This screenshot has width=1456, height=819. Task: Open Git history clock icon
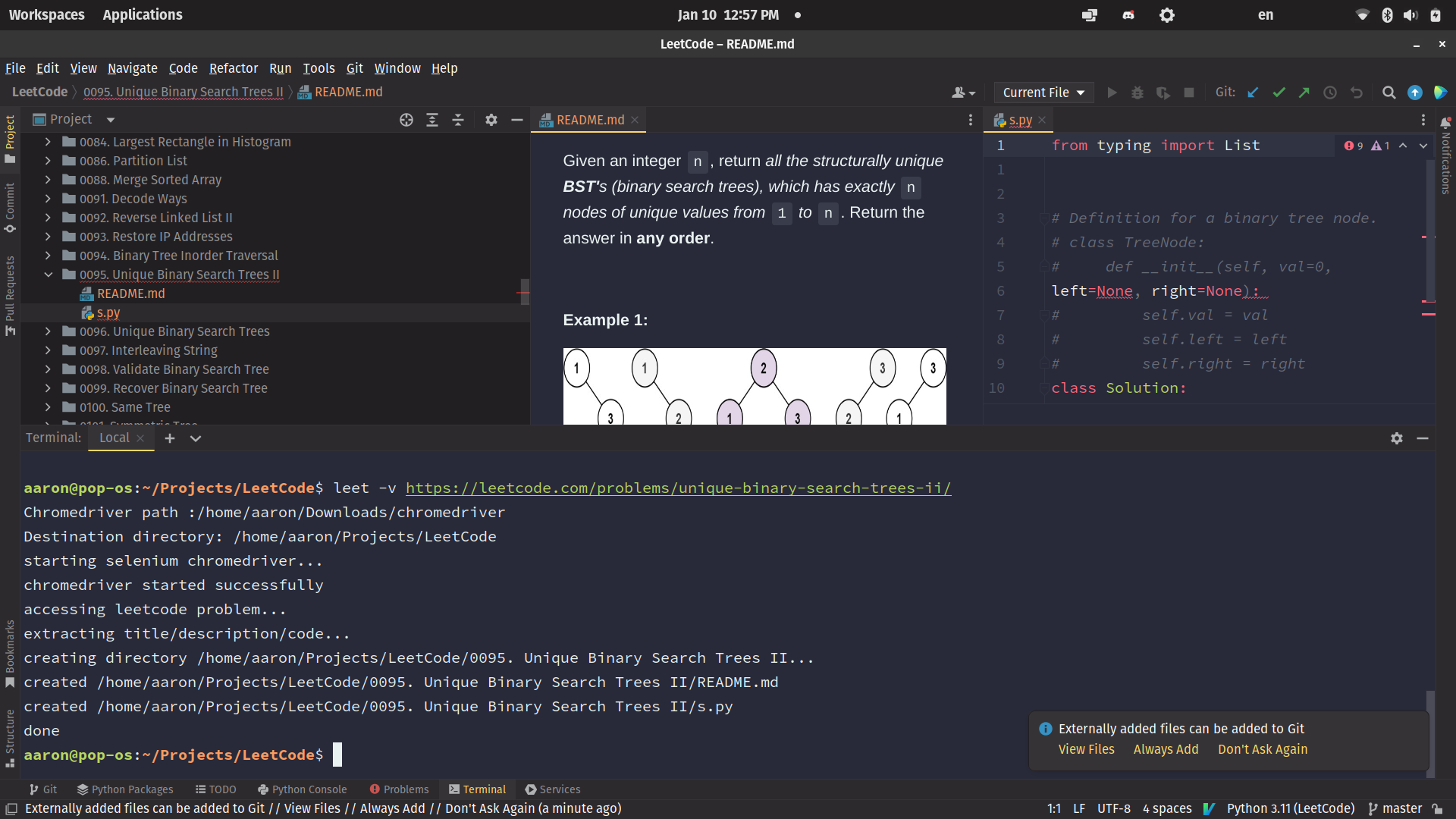(x=1330, y=93)
